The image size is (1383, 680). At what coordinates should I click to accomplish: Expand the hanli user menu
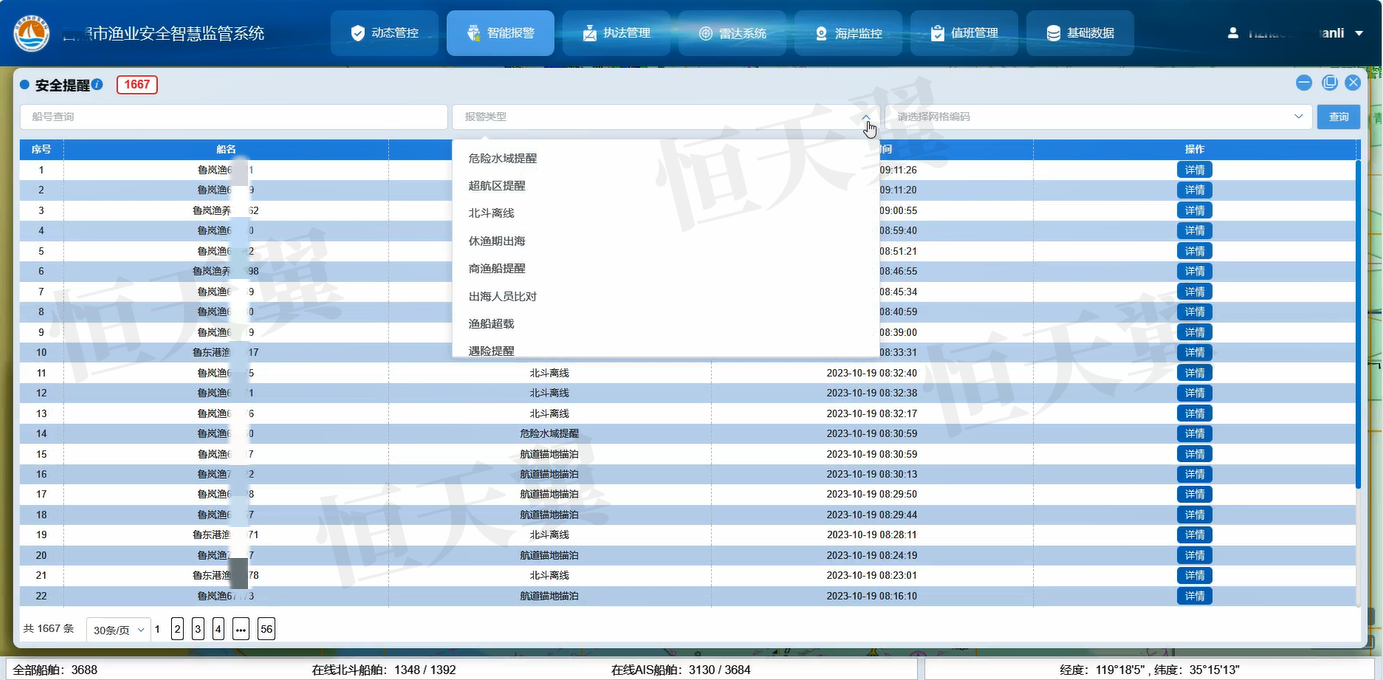pos(1359,32)
